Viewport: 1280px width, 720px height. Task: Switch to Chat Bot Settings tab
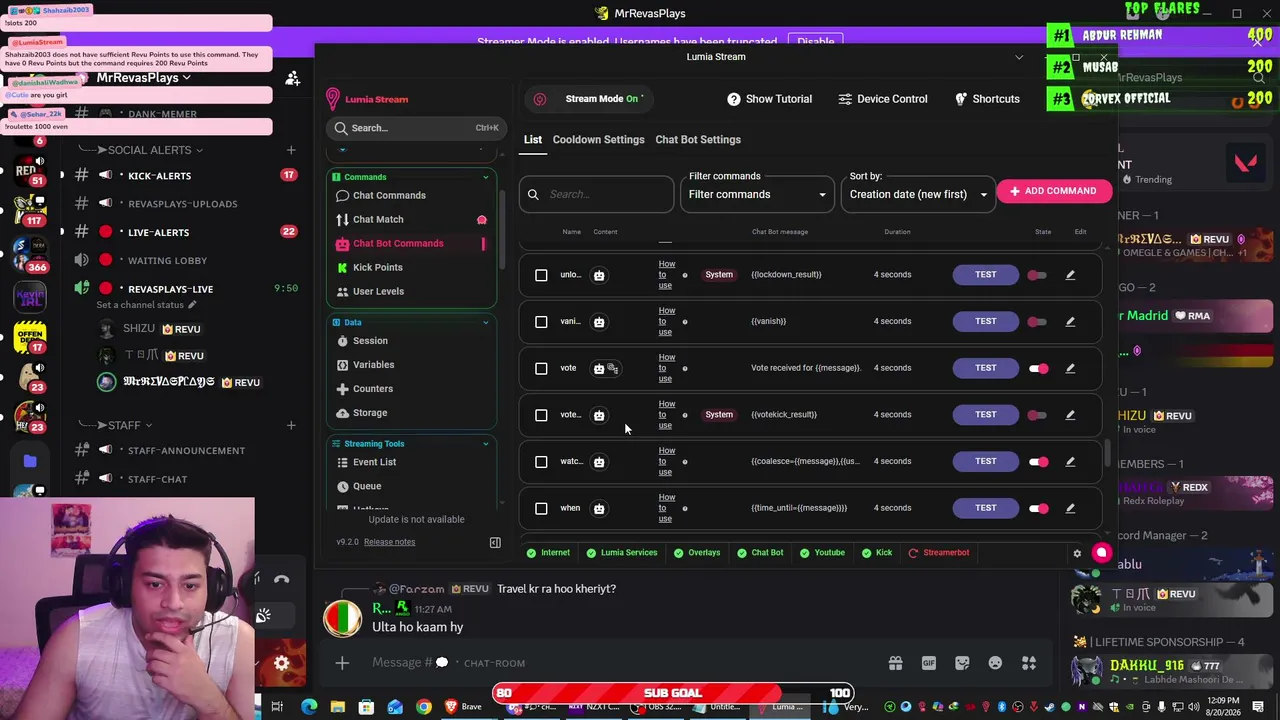tap(698, 139)
